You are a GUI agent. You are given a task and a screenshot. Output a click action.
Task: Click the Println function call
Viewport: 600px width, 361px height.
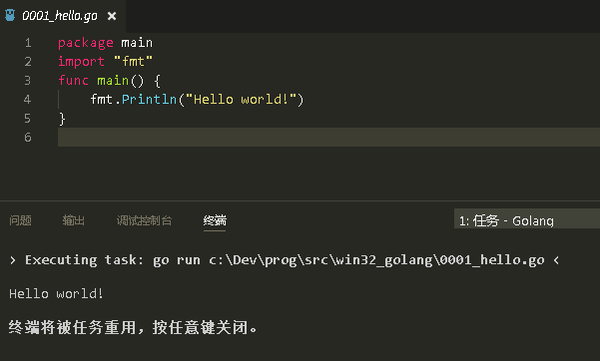click(x=149, y=100)
